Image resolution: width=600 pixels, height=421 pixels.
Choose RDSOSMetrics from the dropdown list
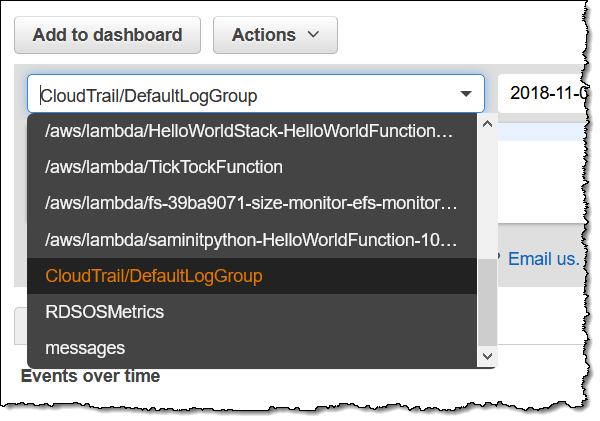[x=105, y=312]
